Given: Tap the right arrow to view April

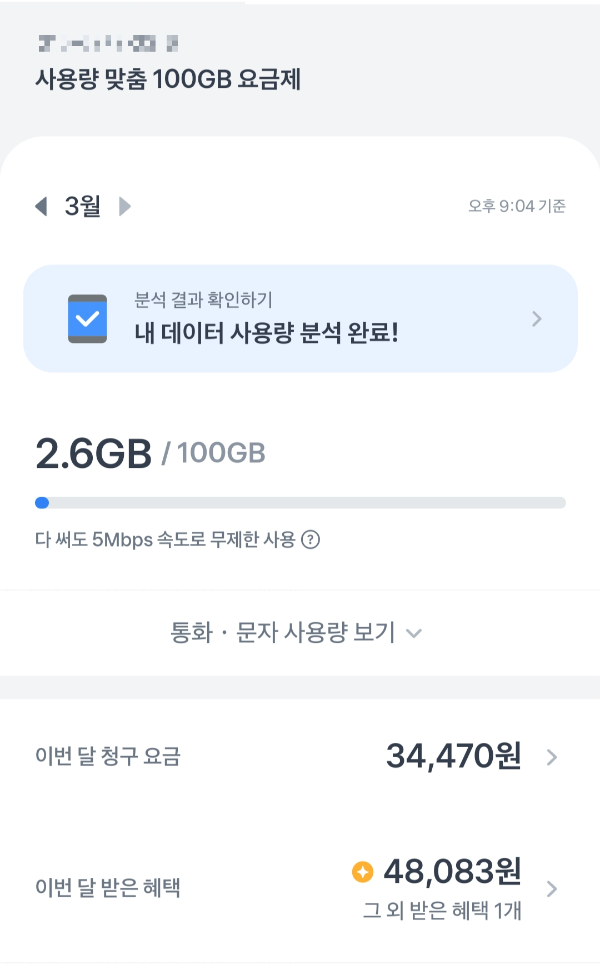Looking at the screenshot, I should [x=125, y=205].
